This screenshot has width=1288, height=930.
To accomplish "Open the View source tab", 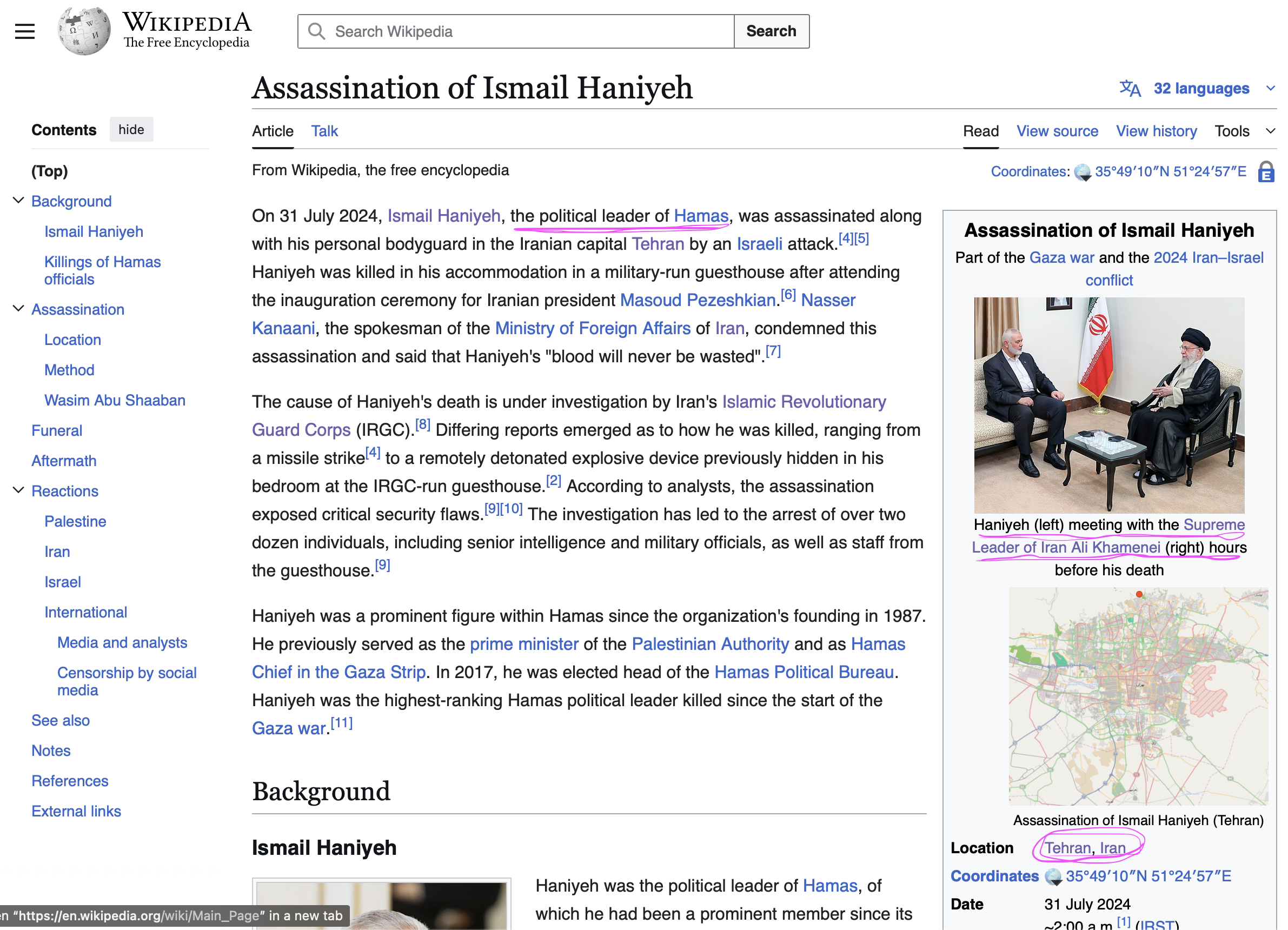I will tap(1057, 131).
